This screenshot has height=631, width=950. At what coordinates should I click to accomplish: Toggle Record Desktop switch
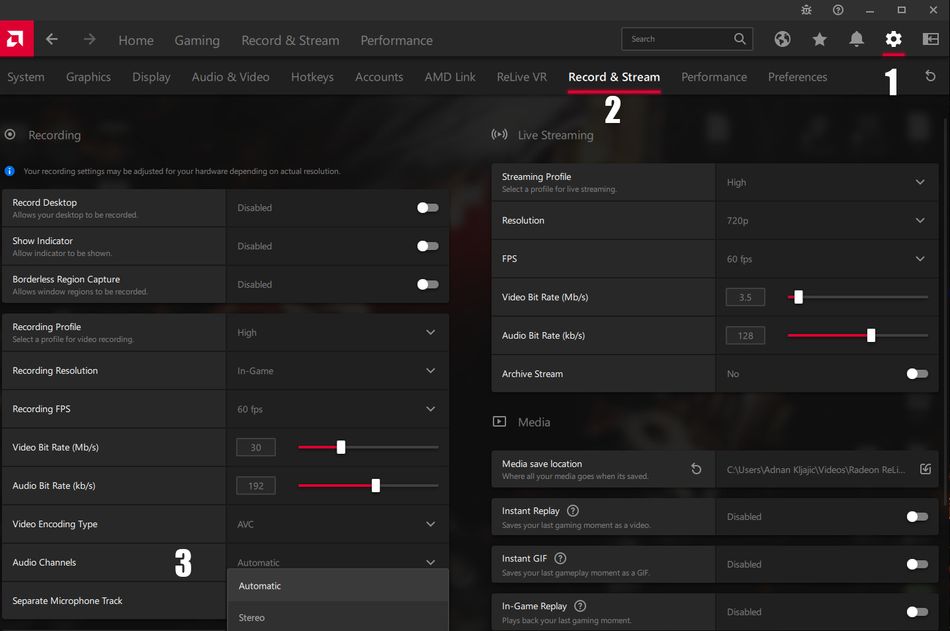pyautogui.click(x=427, y=207)
